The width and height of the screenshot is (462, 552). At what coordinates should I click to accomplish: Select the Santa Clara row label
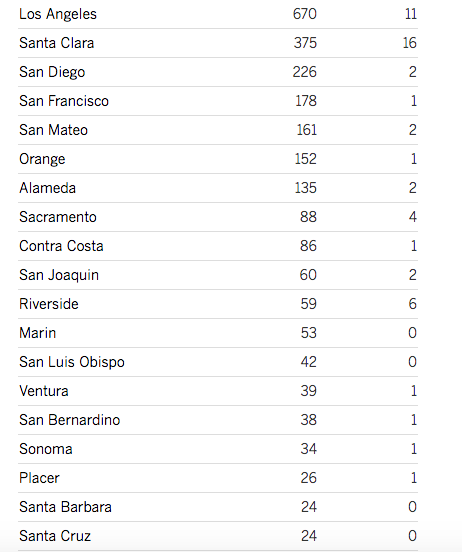pyautogui.click(x=57, y=43)
